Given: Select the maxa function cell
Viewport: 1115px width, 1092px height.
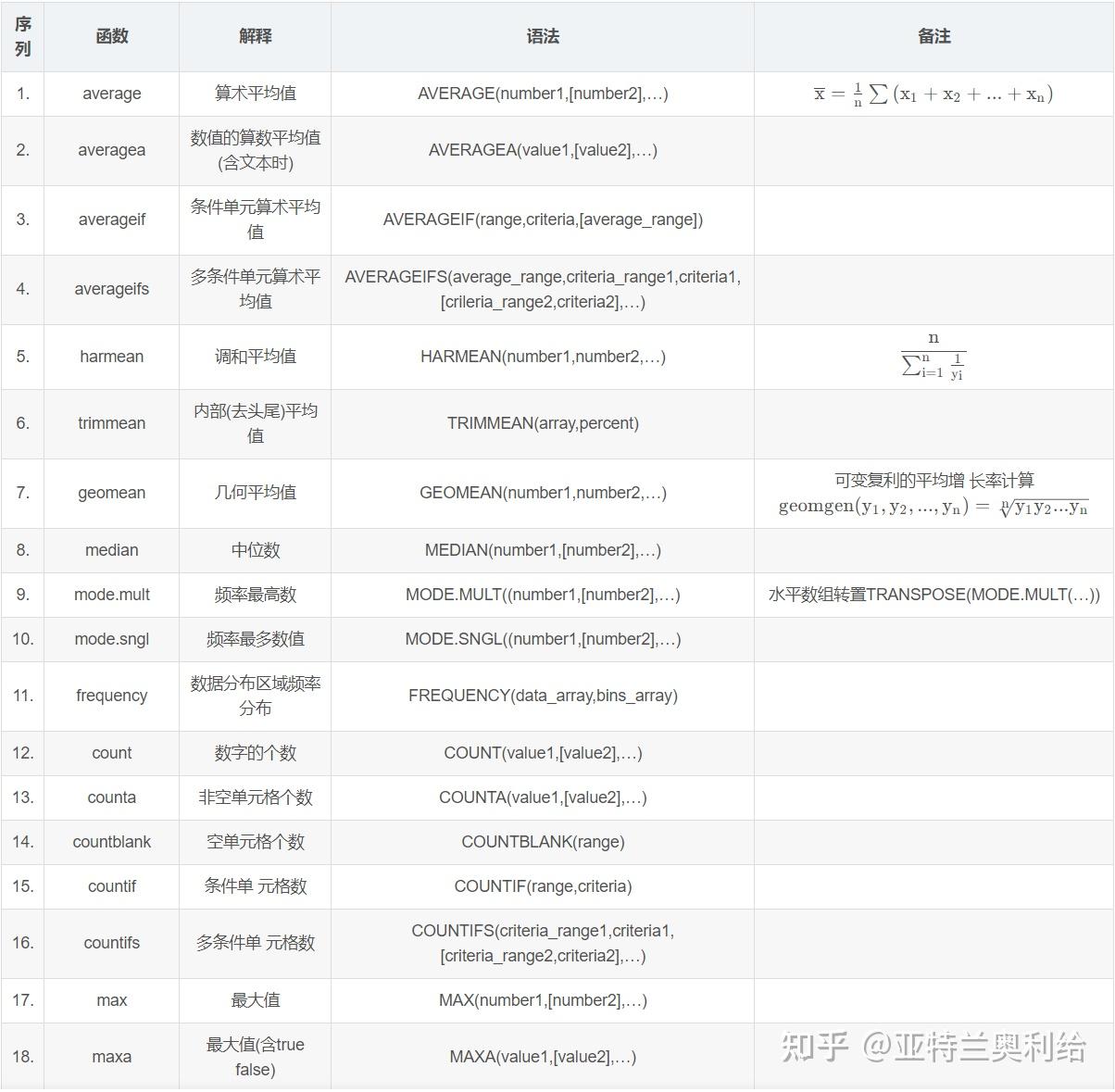Looking at the screenshot, I should 111,1056.
